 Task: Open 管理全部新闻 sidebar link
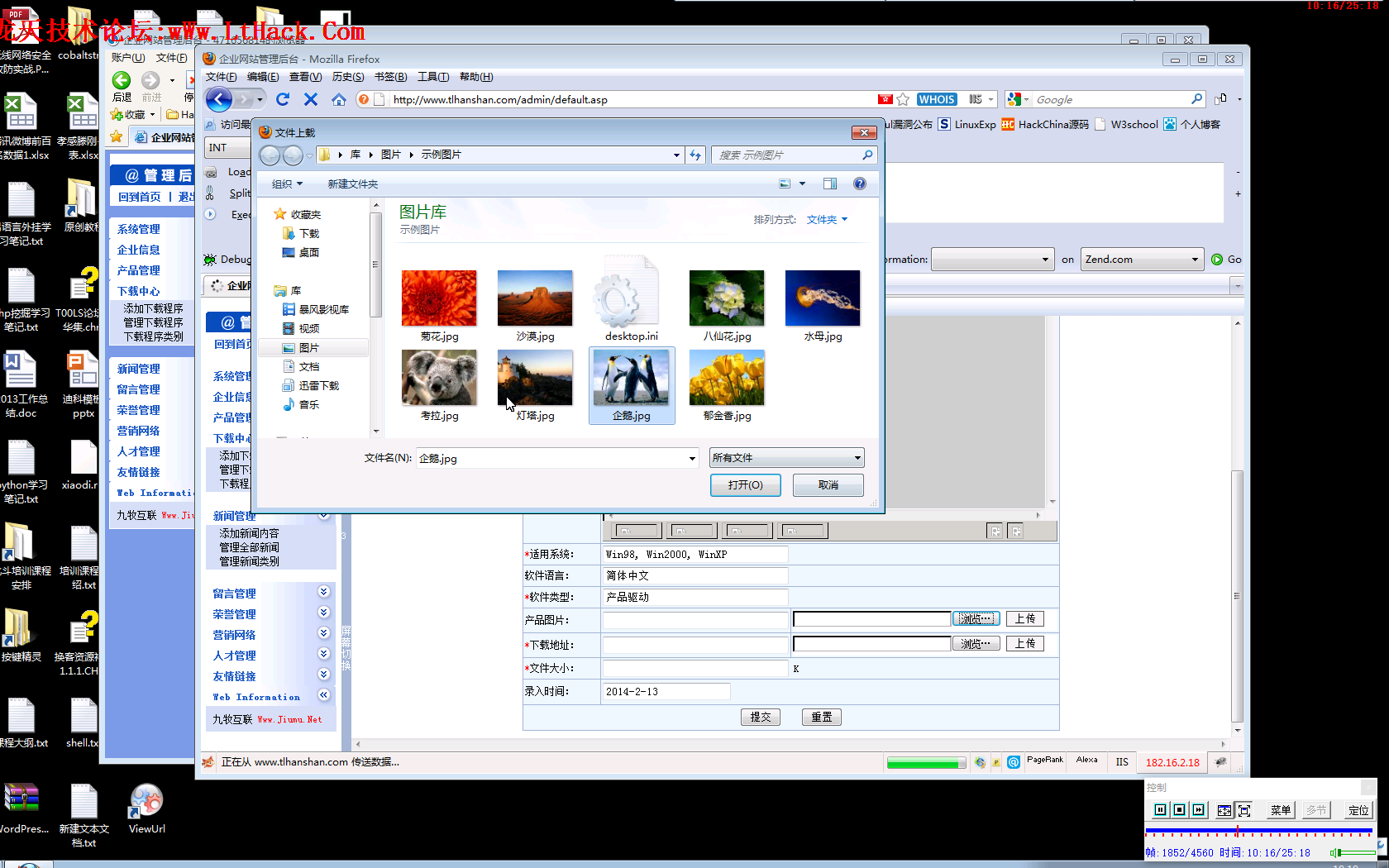coord(249,547)
